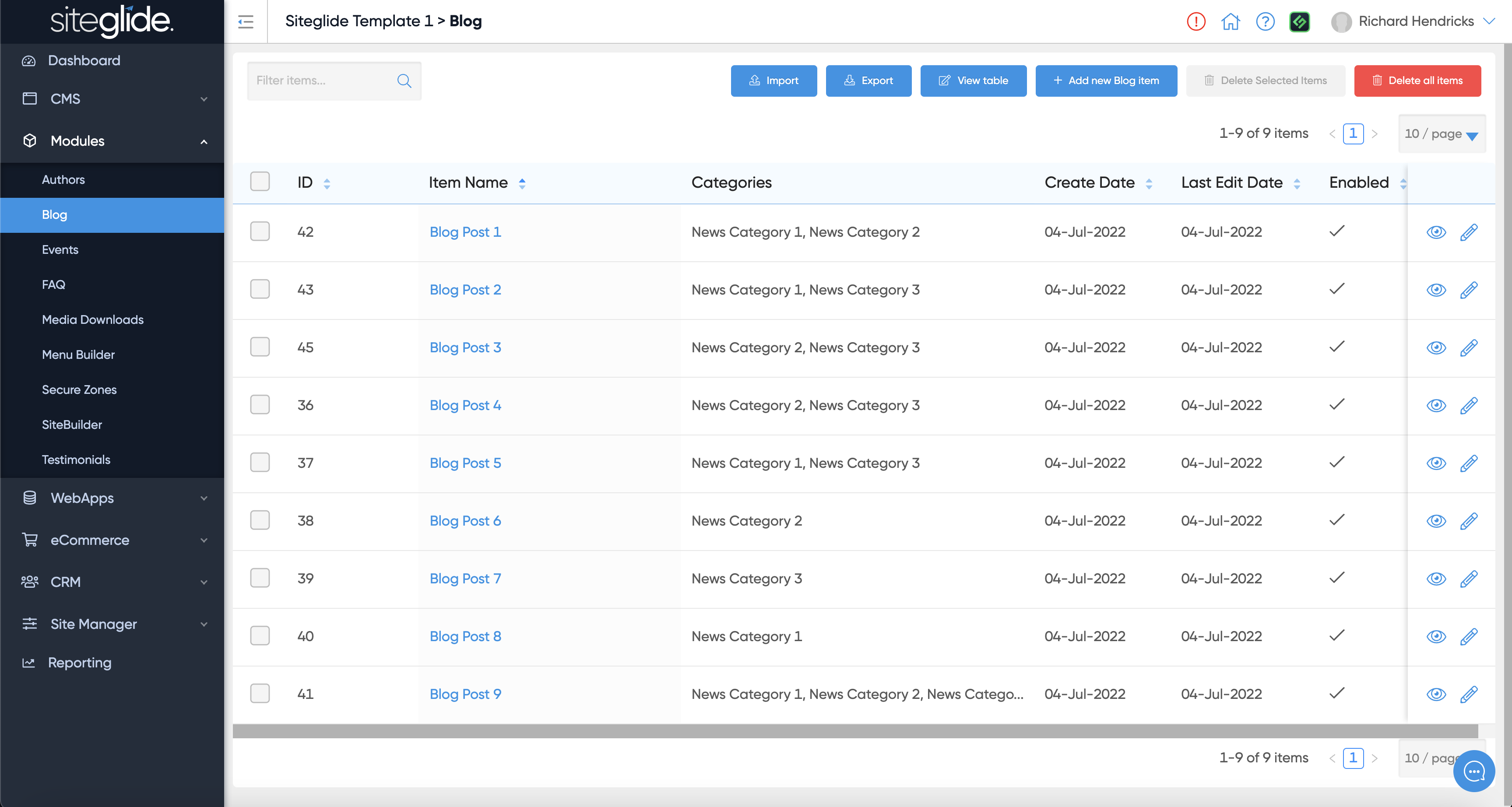Click search magnifier in the filter box
Screen dimensions: 1512x807
[404, 81]
